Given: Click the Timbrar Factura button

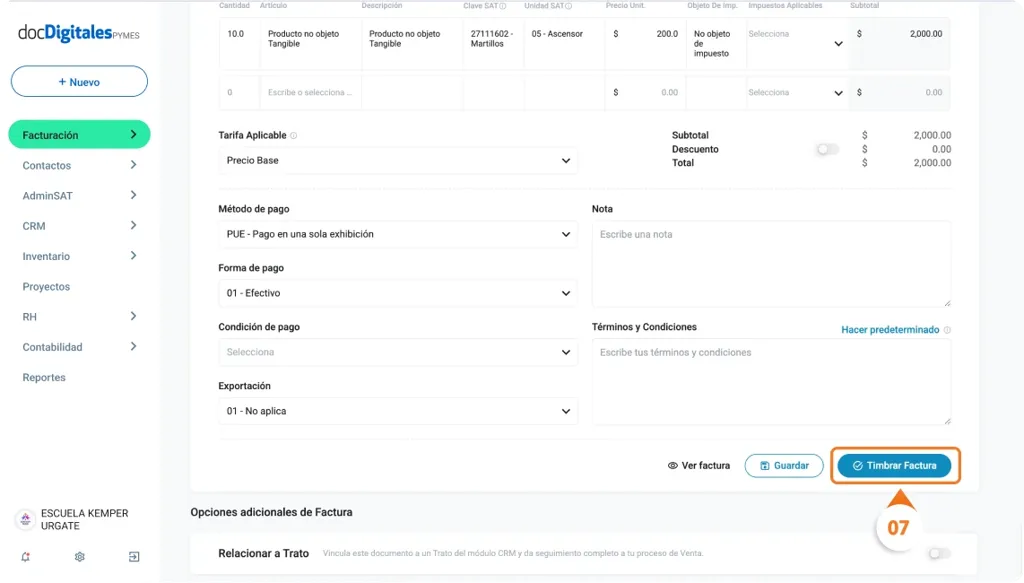Looking at the screenshot, I should 894,466.
